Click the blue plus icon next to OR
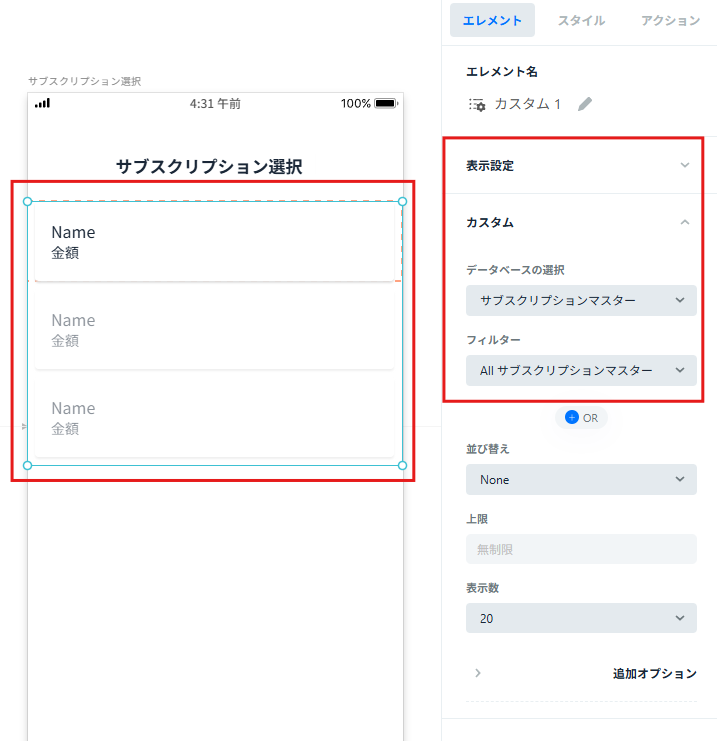This screenshot has height=741, width=717. (x=571, y=417)
